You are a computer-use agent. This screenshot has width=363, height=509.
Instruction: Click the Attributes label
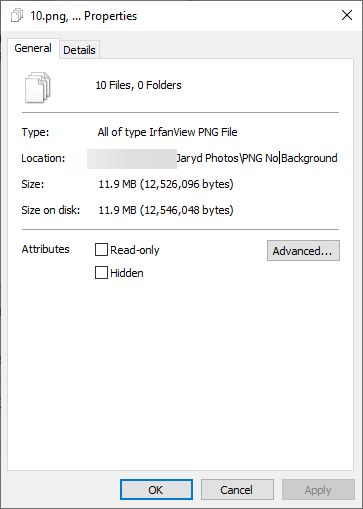tap(45, 249)
